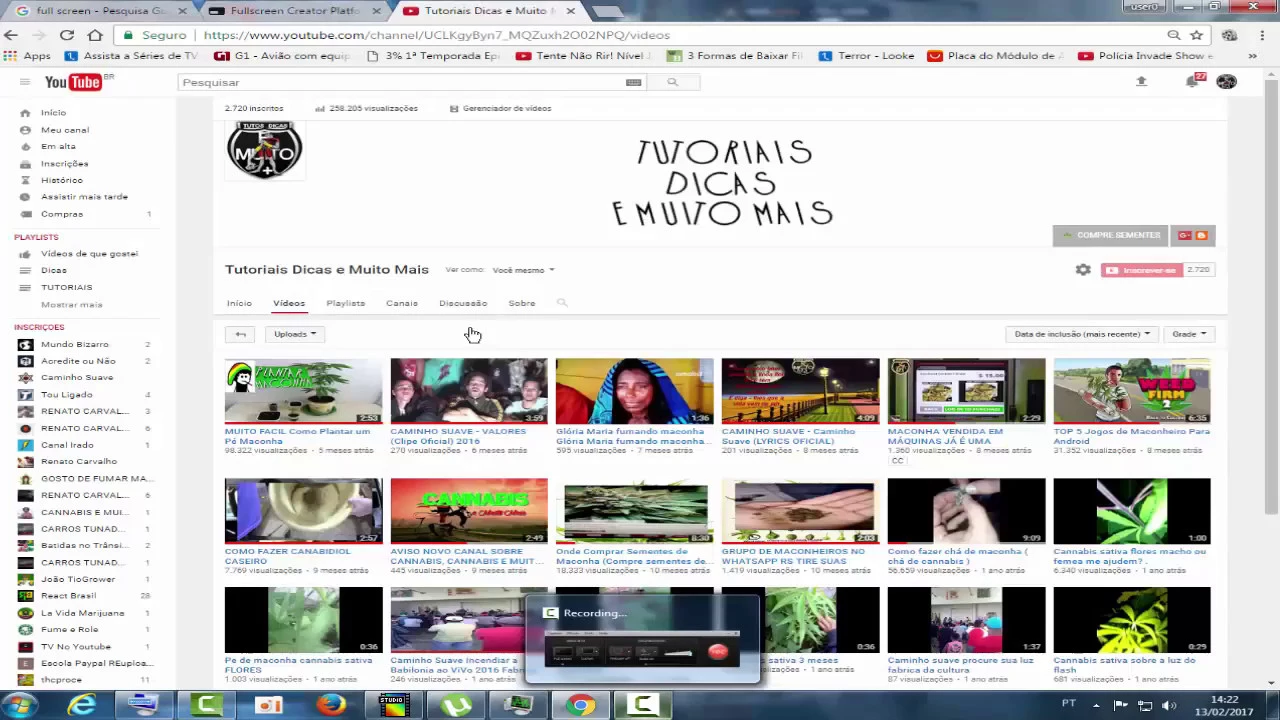Open Google Chrome from the taskbar
The height and width of the screenshot is (720, 1280).
(x=580, y=705)
